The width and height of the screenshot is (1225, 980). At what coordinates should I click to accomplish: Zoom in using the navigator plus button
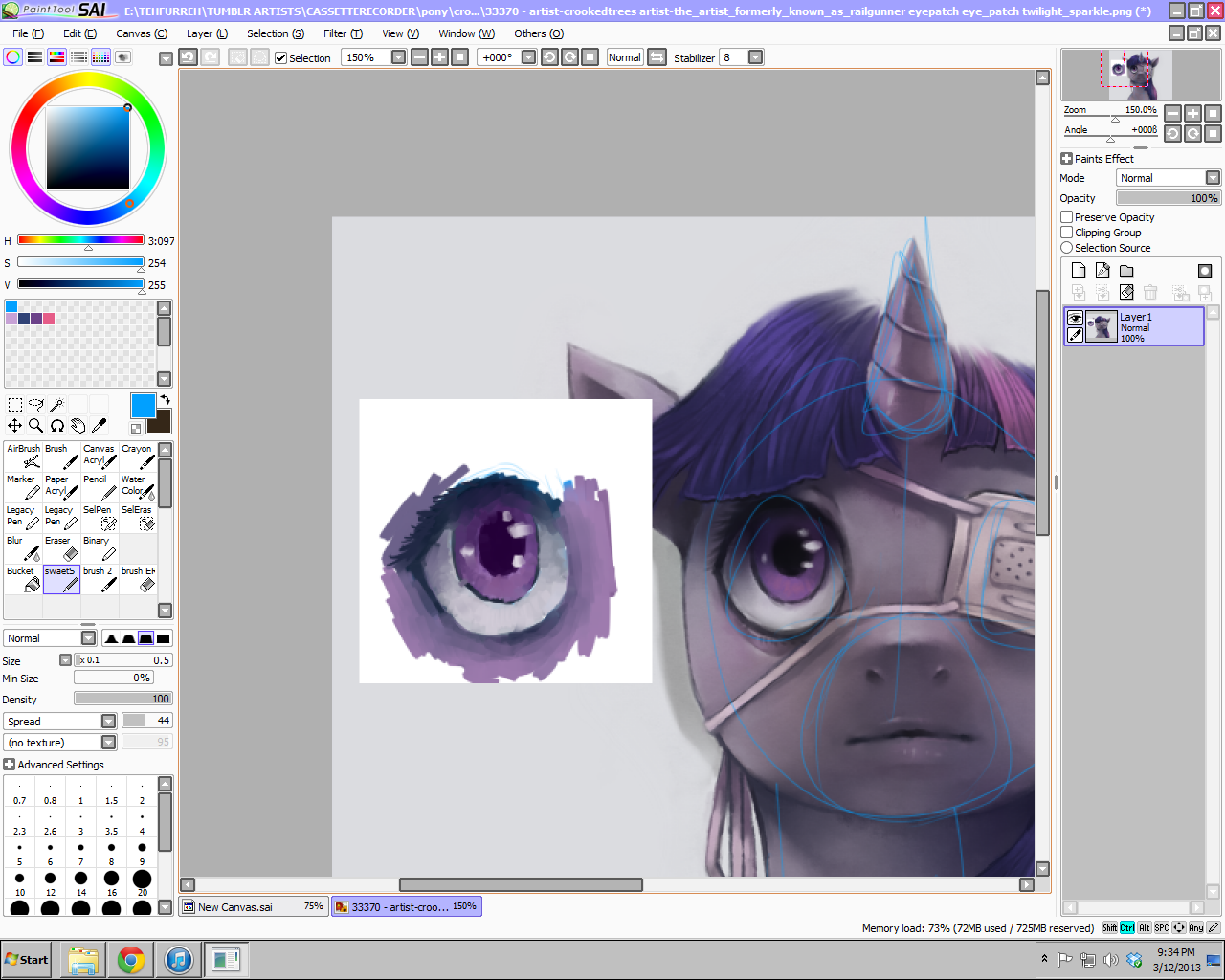tap(1192, 114)
